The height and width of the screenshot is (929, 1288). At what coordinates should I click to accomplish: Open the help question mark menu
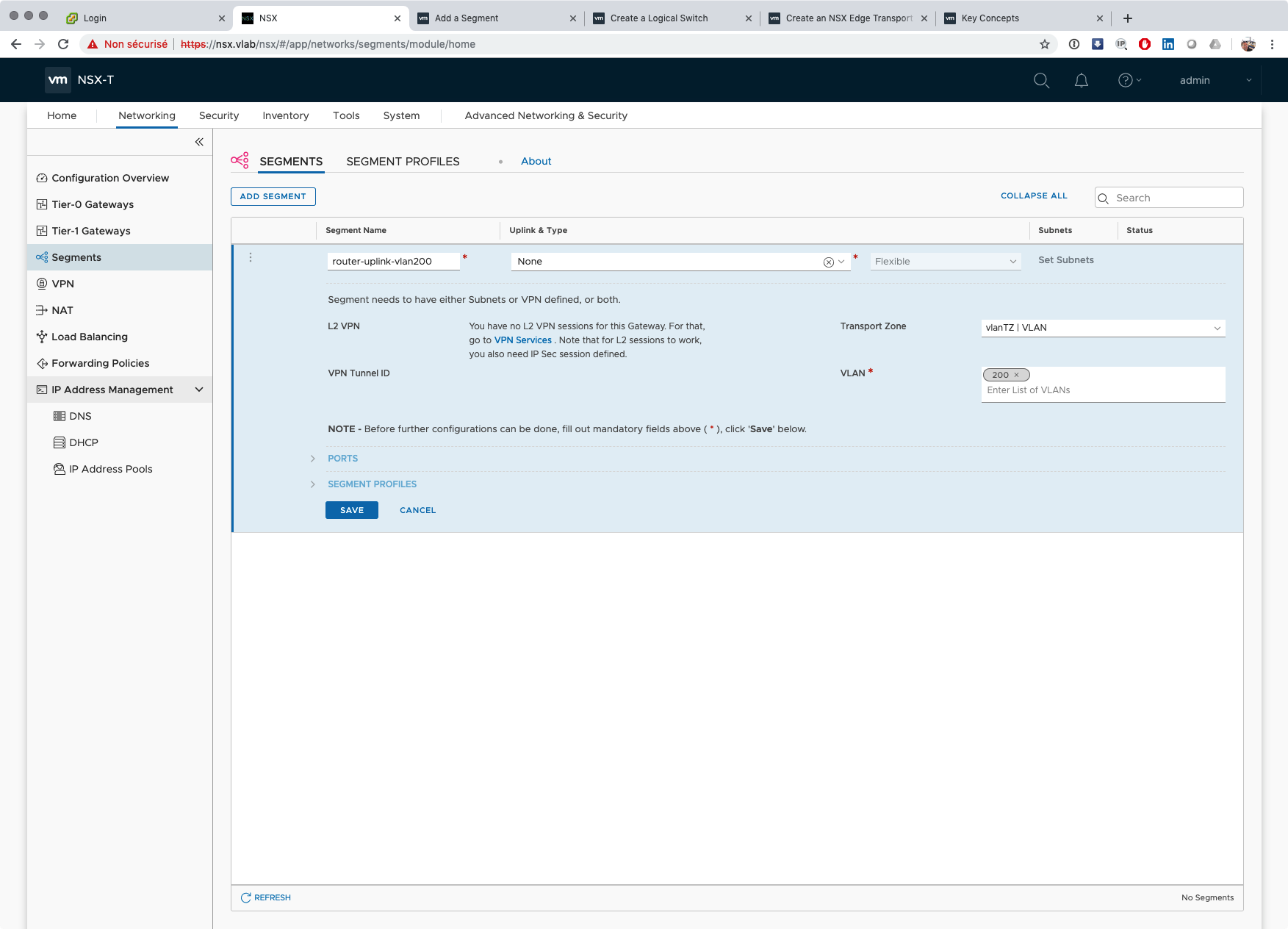(x=1126, y=80)
